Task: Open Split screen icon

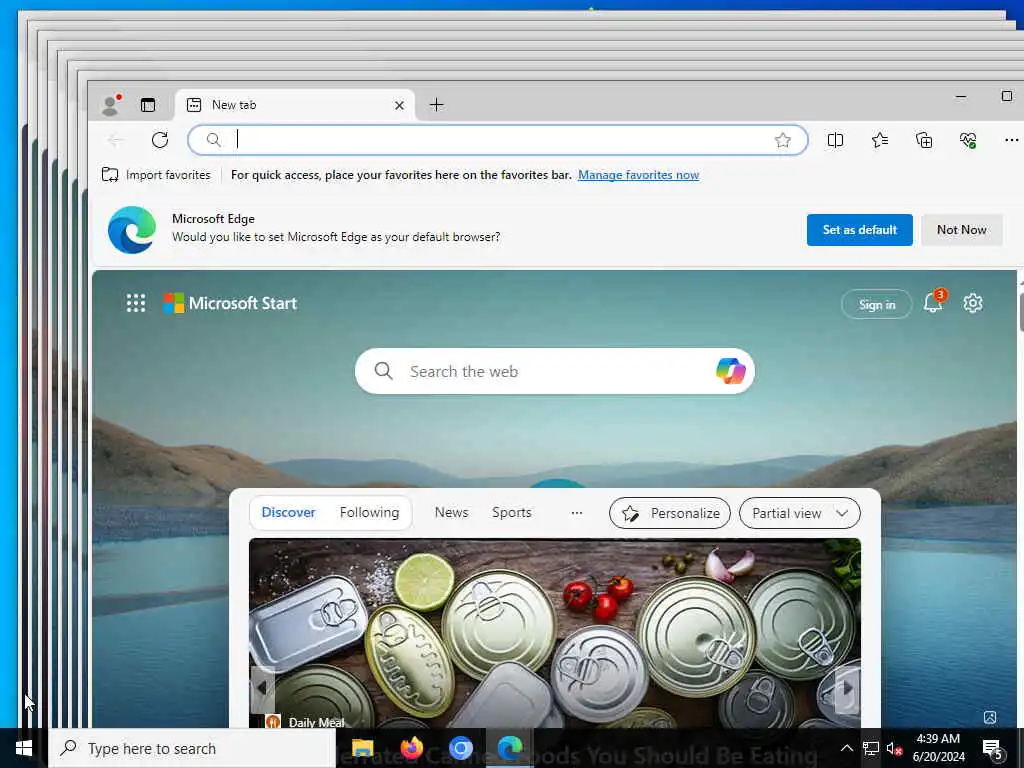Action: click(835, 140)
